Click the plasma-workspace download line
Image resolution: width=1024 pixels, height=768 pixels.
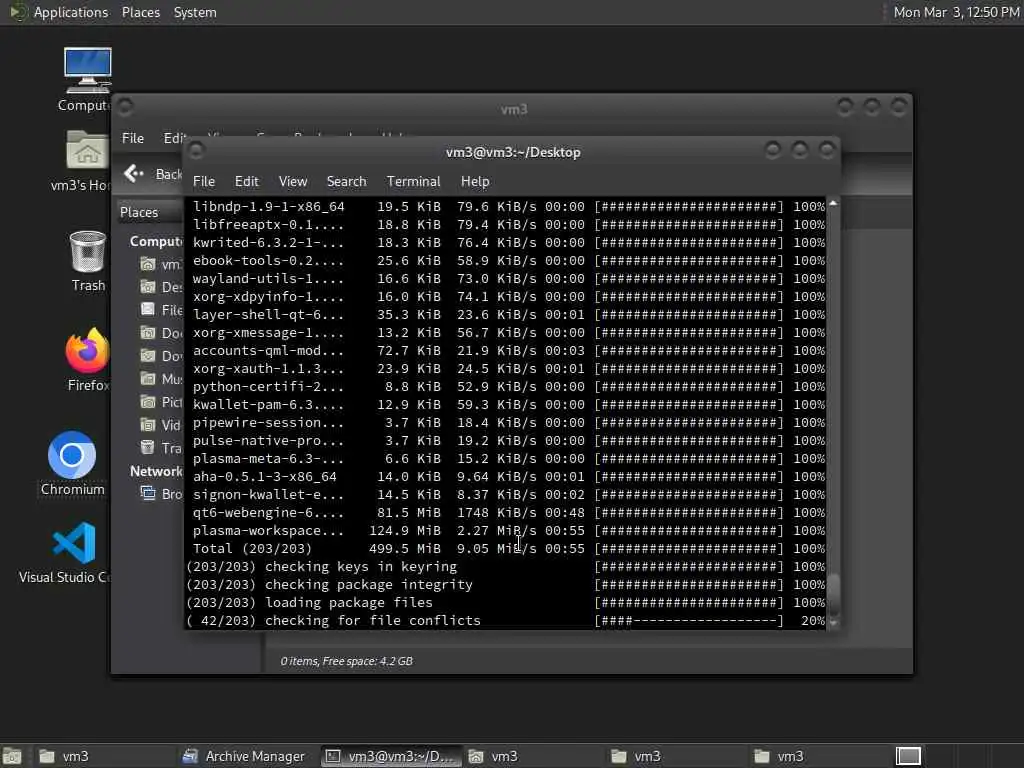[508, 530]
